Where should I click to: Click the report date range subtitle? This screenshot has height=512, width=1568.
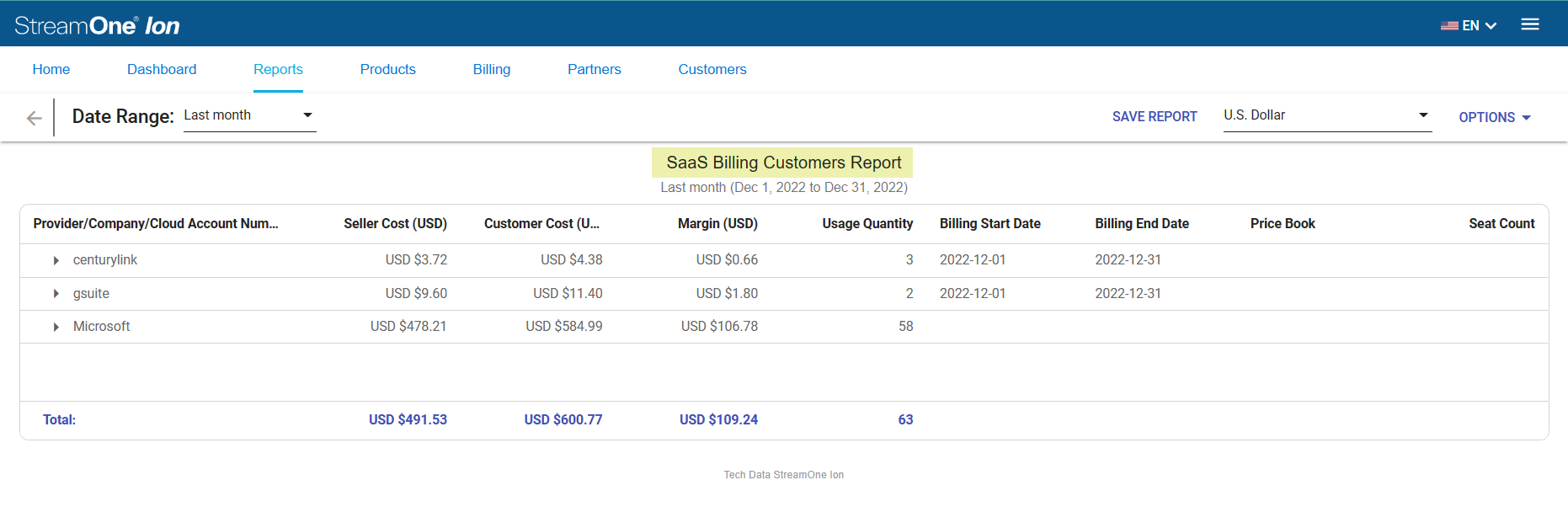(x=783, y=187)
